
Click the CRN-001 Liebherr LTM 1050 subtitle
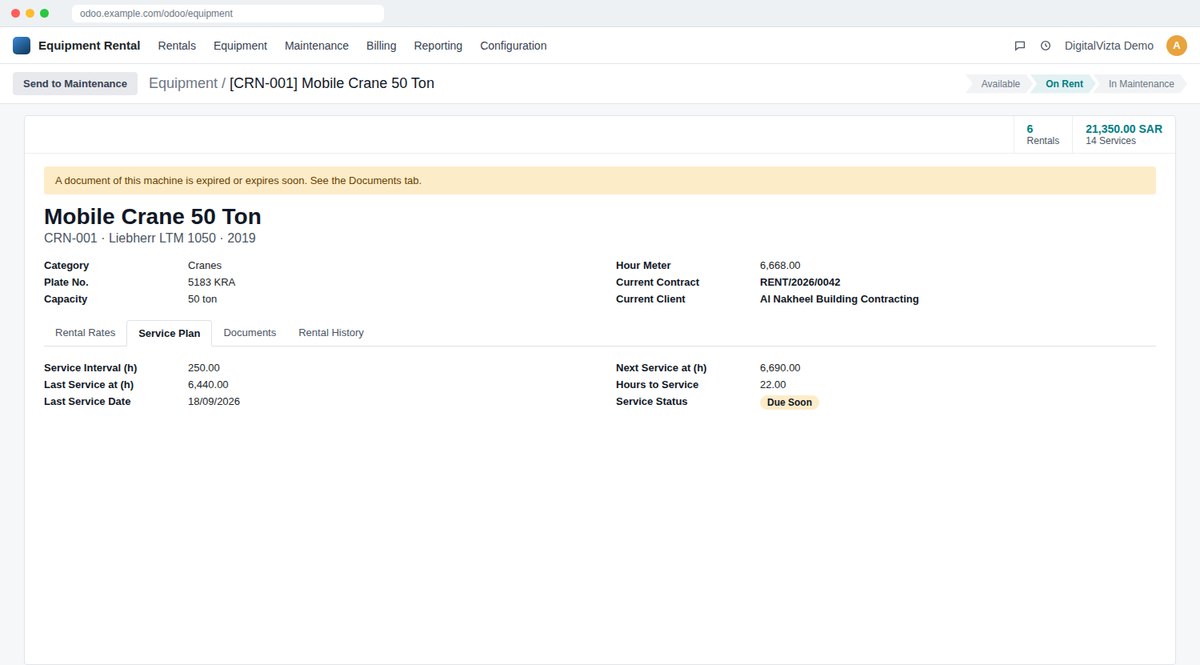[150, 238]
